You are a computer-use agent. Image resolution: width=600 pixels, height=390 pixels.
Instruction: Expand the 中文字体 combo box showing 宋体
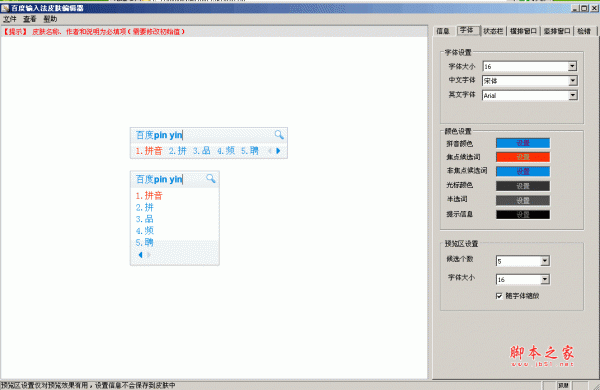coord(572,81)
